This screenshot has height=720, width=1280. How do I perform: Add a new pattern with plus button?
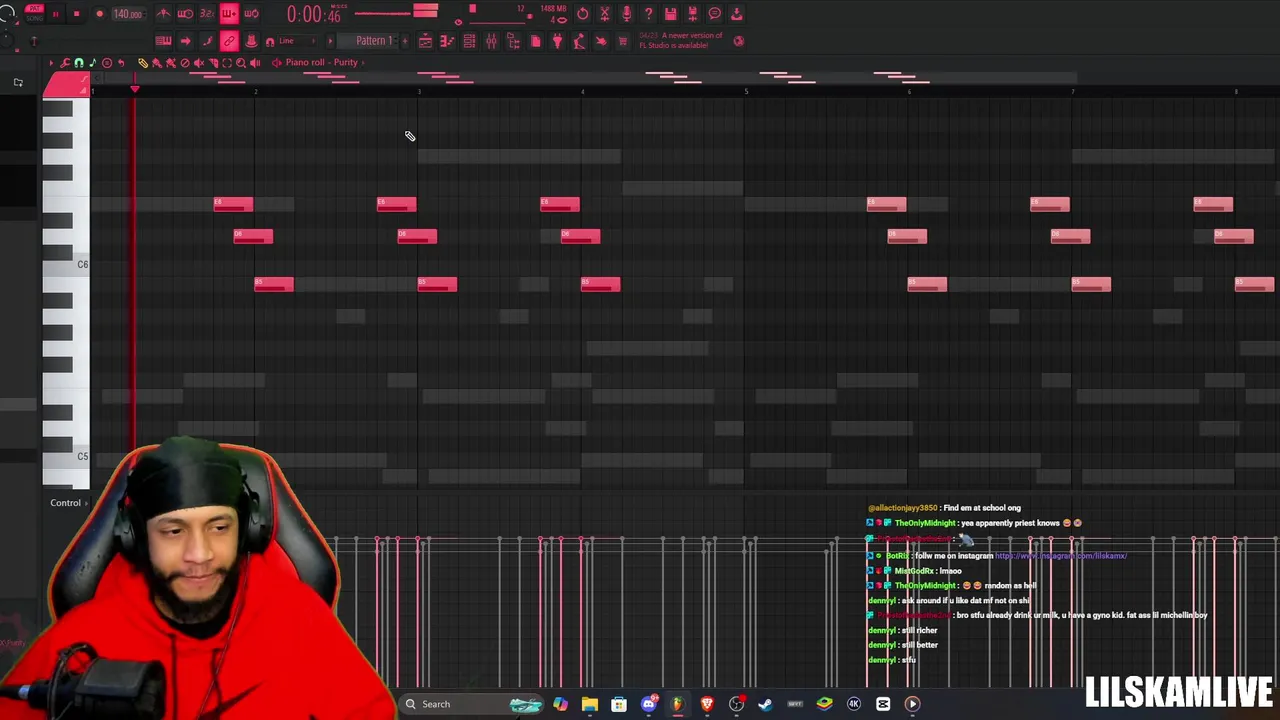[x=403, y=41]
